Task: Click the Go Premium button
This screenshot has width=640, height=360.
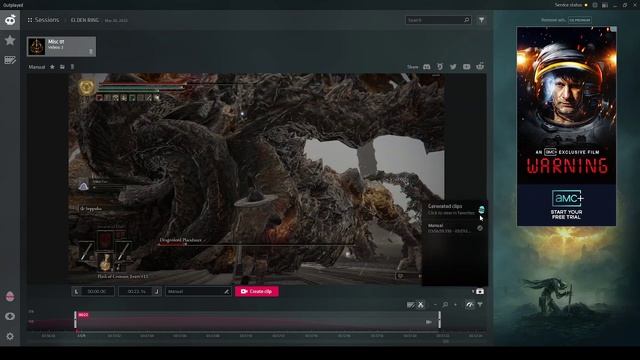Action: (x=580, y=20)
